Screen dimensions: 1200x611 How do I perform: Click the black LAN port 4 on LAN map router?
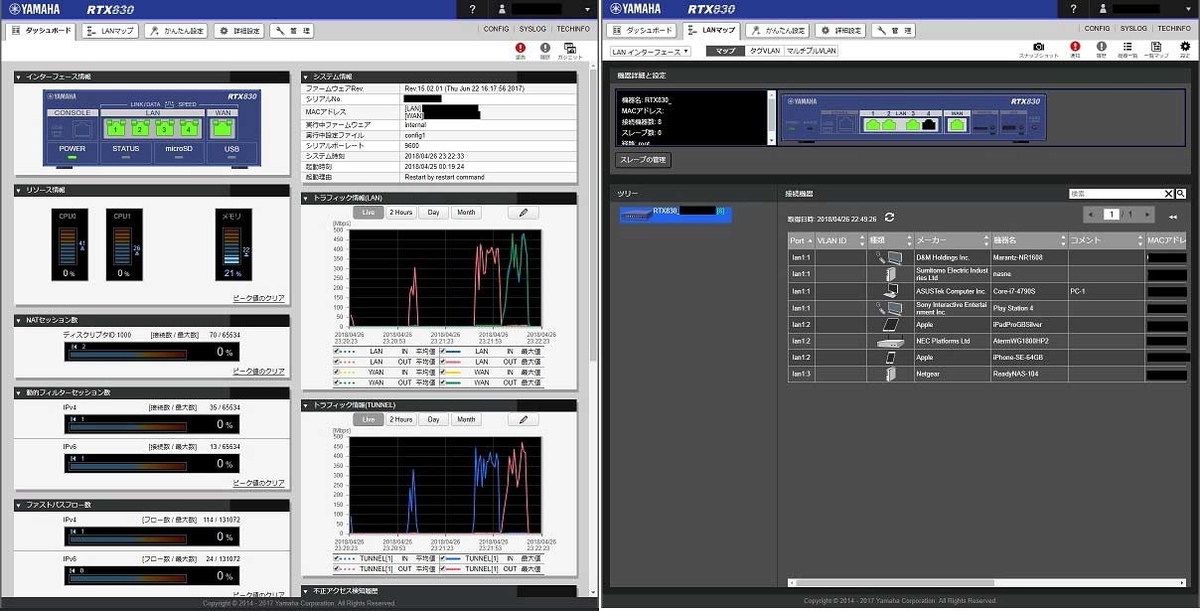point(929,125)
